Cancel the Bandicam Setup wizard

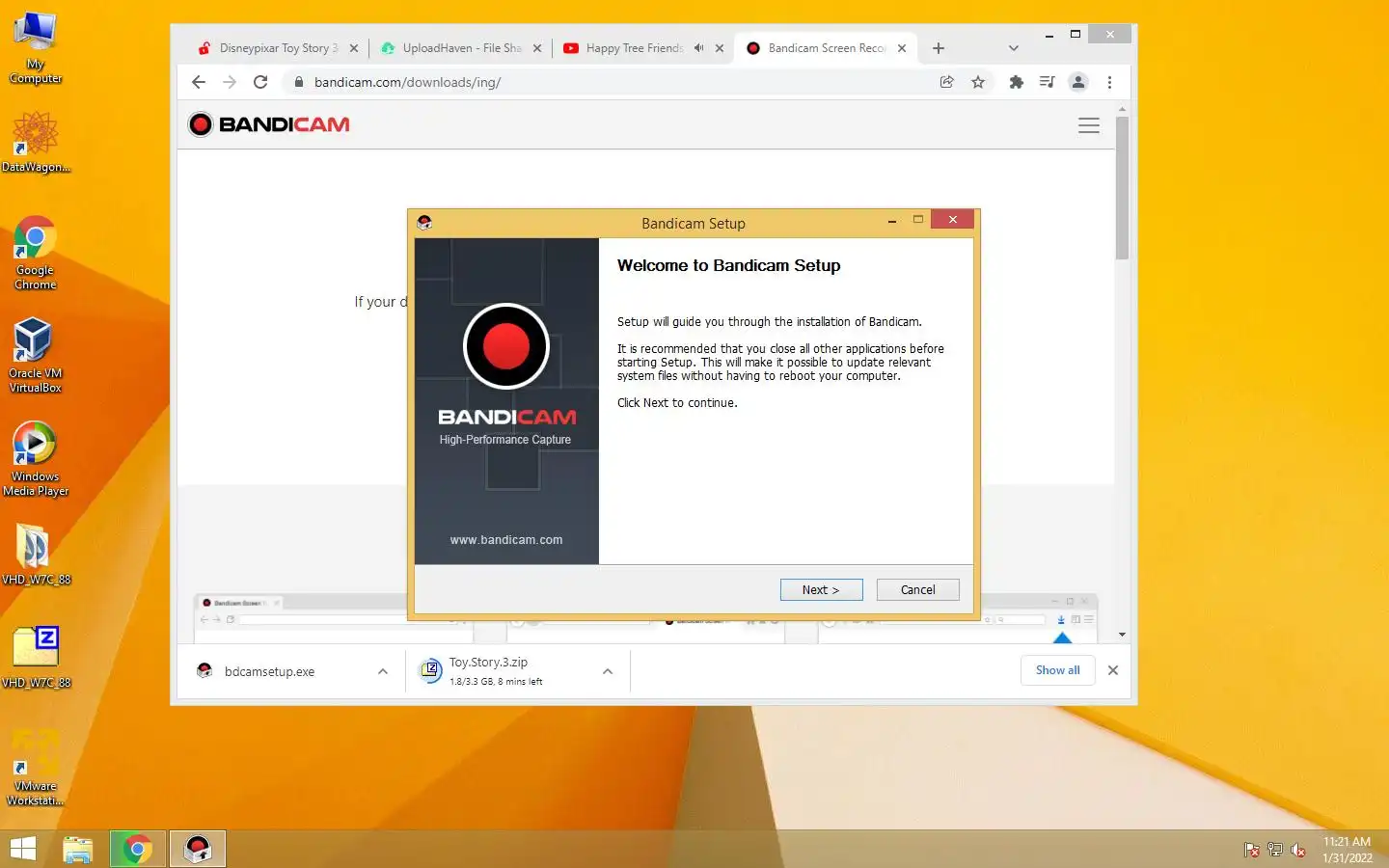pos(917,589)
